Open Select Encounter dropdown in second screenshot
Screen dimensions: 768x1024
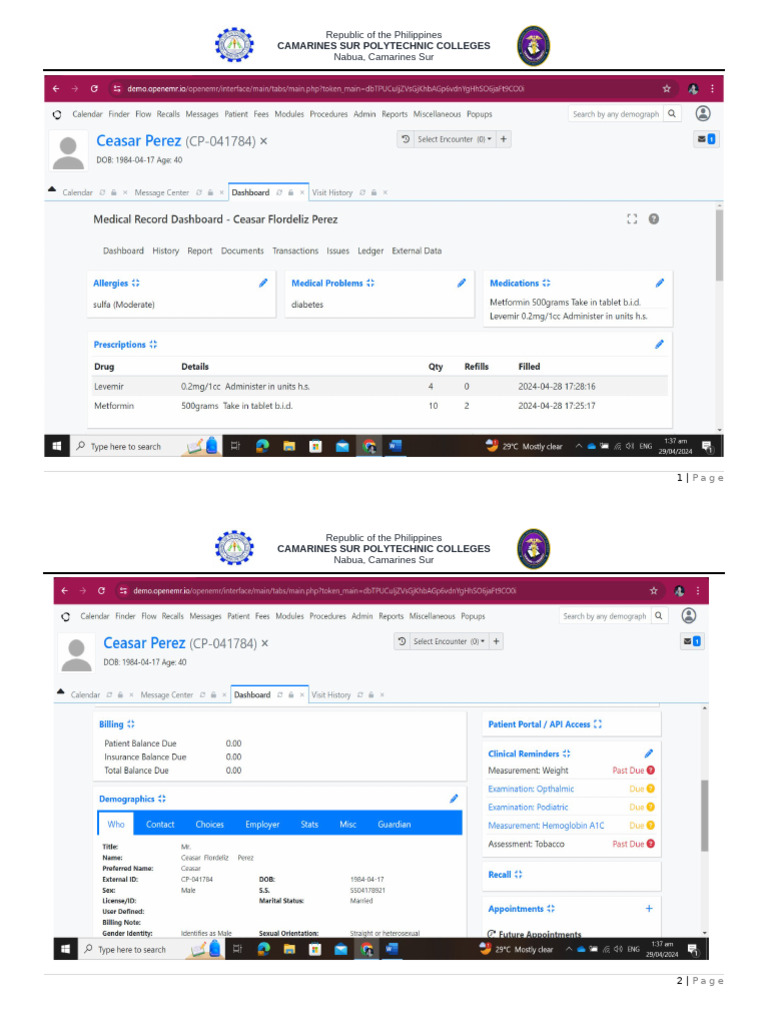point(449,641)
